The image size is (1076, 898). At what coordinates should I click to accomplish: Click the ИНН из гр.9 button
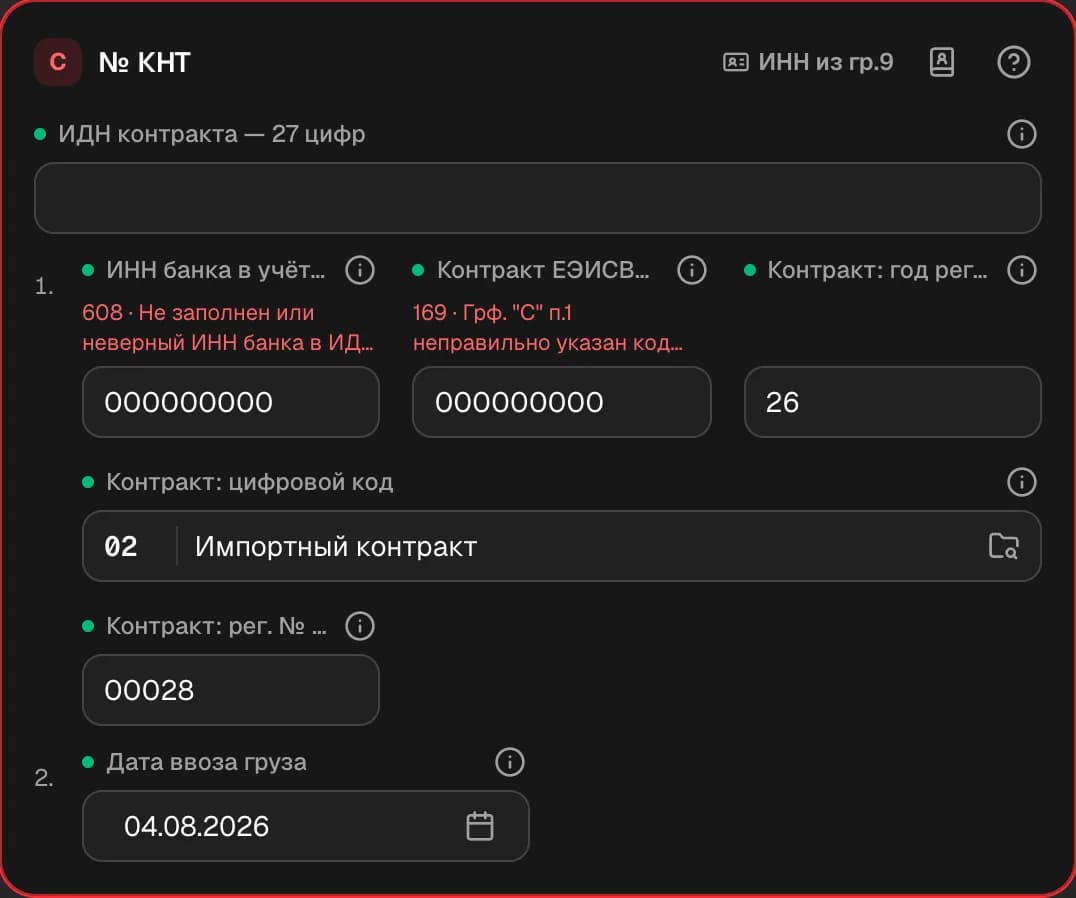(808, 62)
